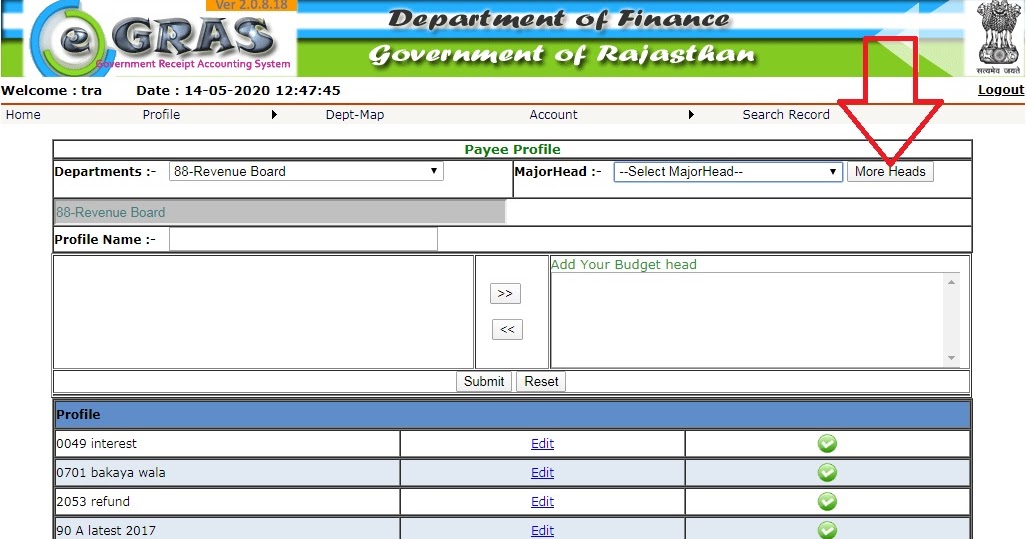Click the national emblem of India
This screenshot has width=1027, height=539.
(998, 37)
